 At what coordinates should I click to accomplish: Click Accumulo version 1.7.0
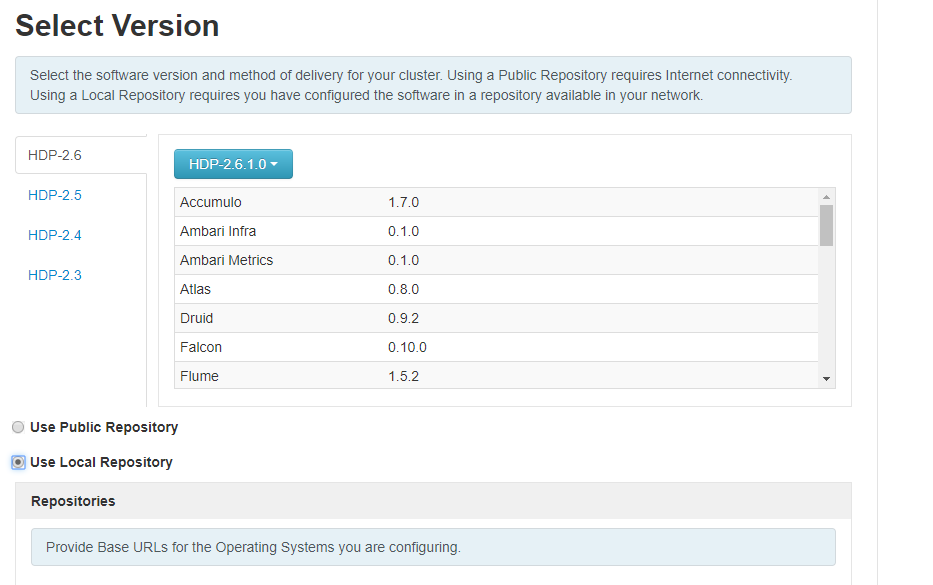tap(403, 202)
